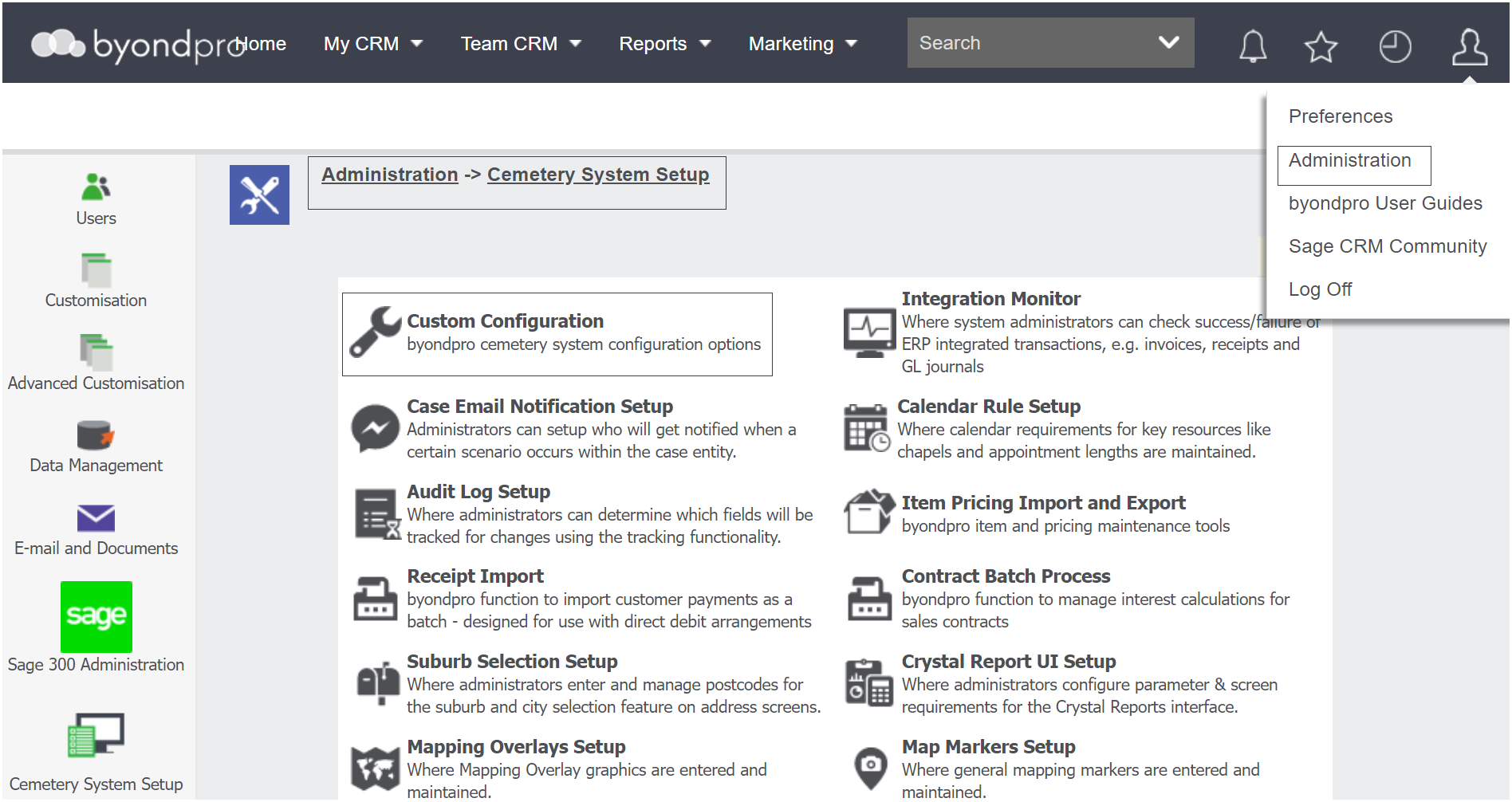The height and width of the screenshot is (802, 1512).
Task: Click the Item Pricing box icon
Action: pyautogui.click(x=869, y=512)
